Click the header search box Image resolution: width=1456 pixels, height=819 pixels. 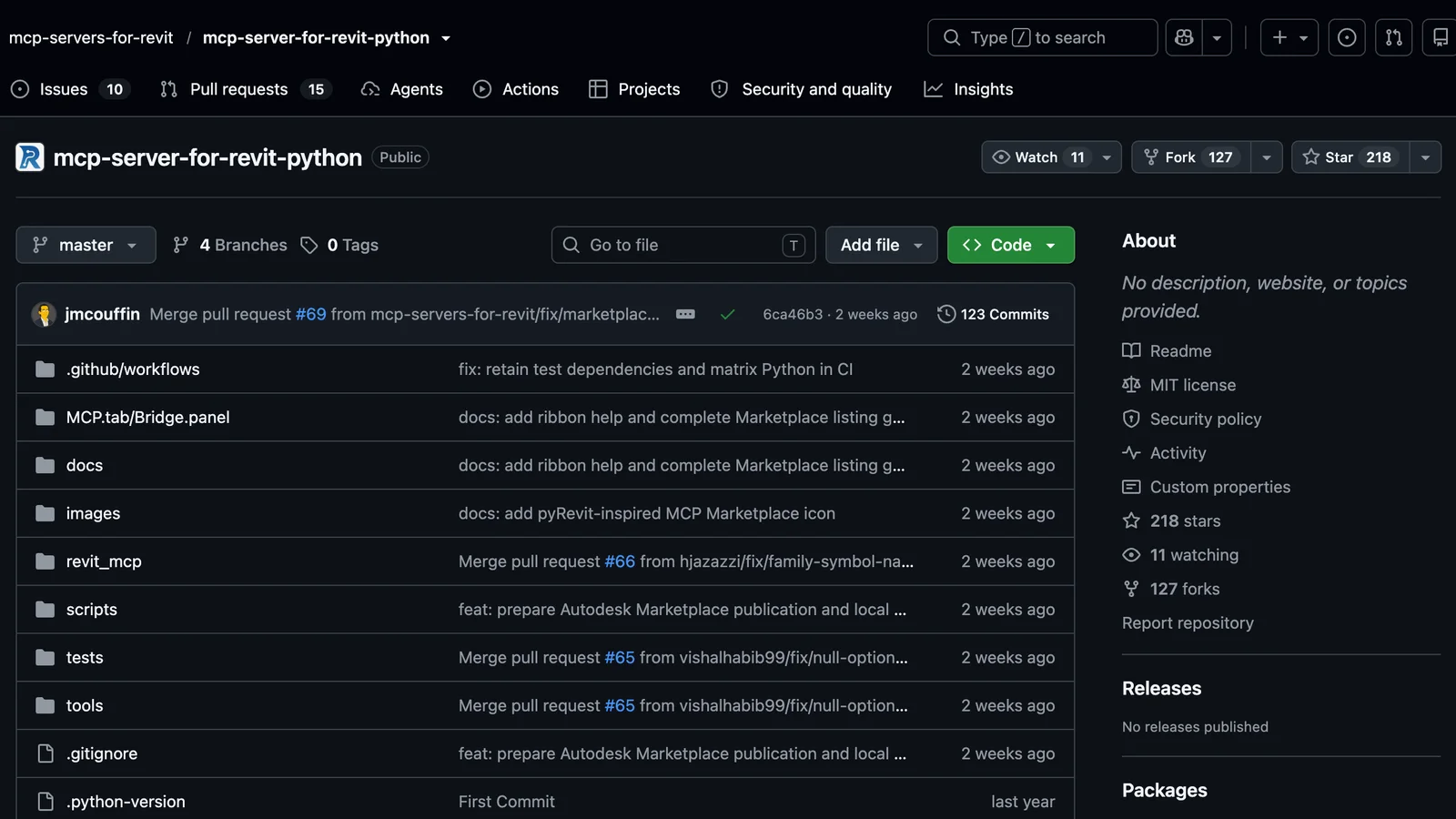click(x=1042, y=37)
